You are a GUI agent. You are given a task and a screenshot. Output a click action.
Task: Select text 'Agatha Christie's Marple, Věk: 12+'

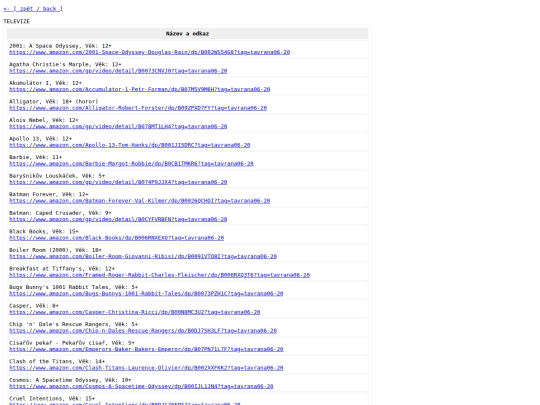pos(65,65)
